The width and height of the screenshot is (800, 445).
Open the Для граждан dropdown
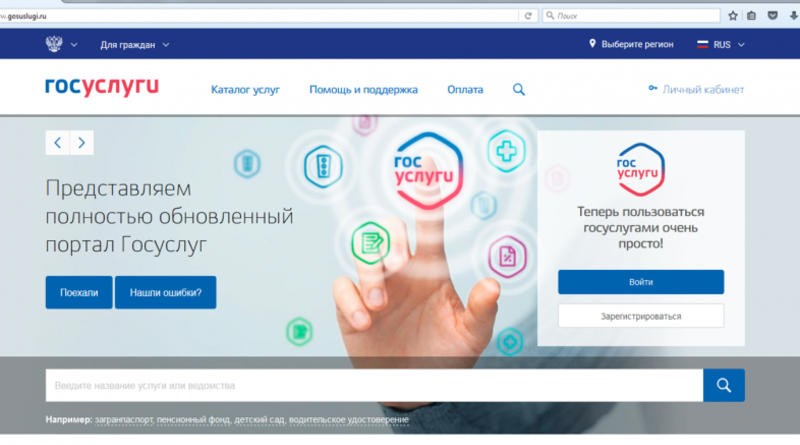[135, 45]
